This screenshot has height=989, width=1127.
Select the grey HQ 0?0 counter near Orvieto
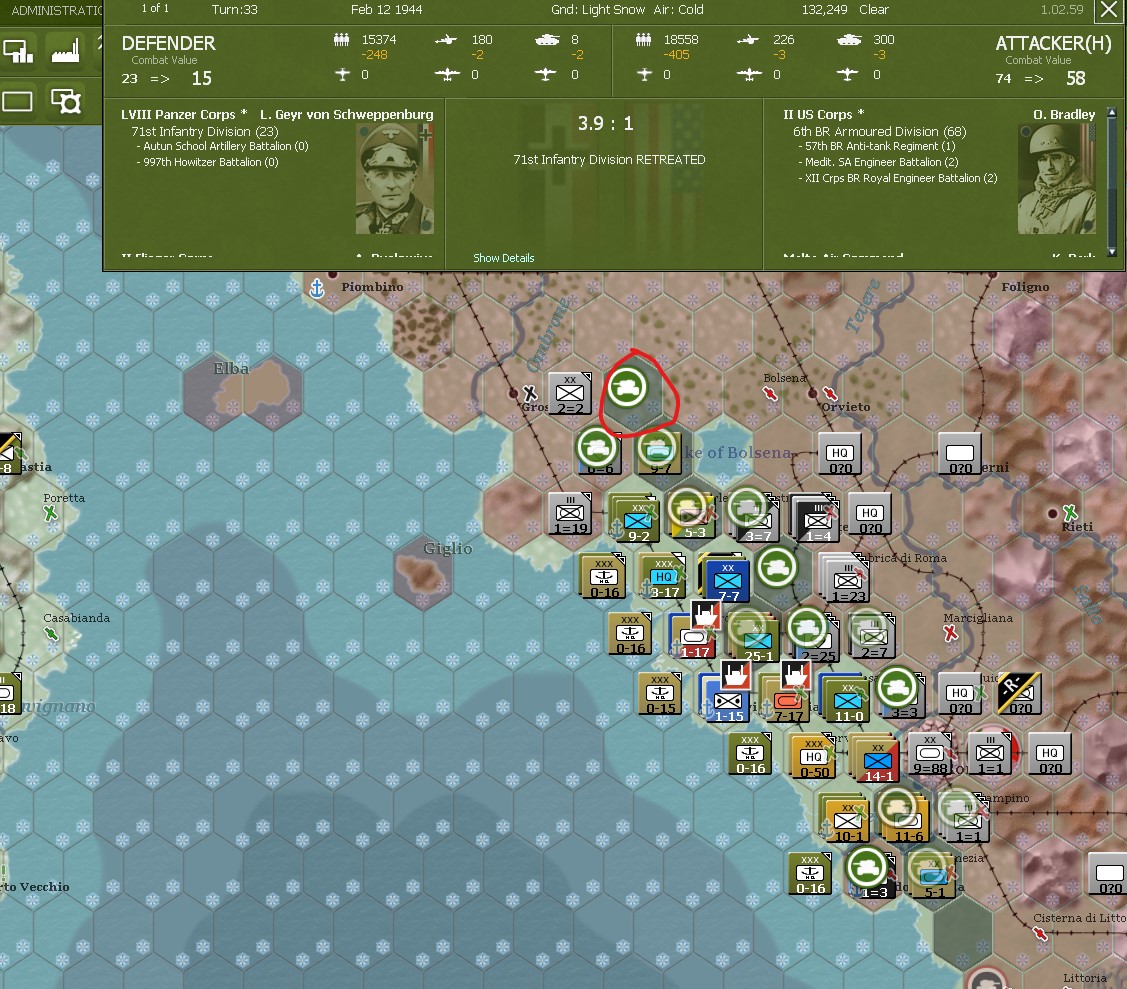tap(840, 454)
